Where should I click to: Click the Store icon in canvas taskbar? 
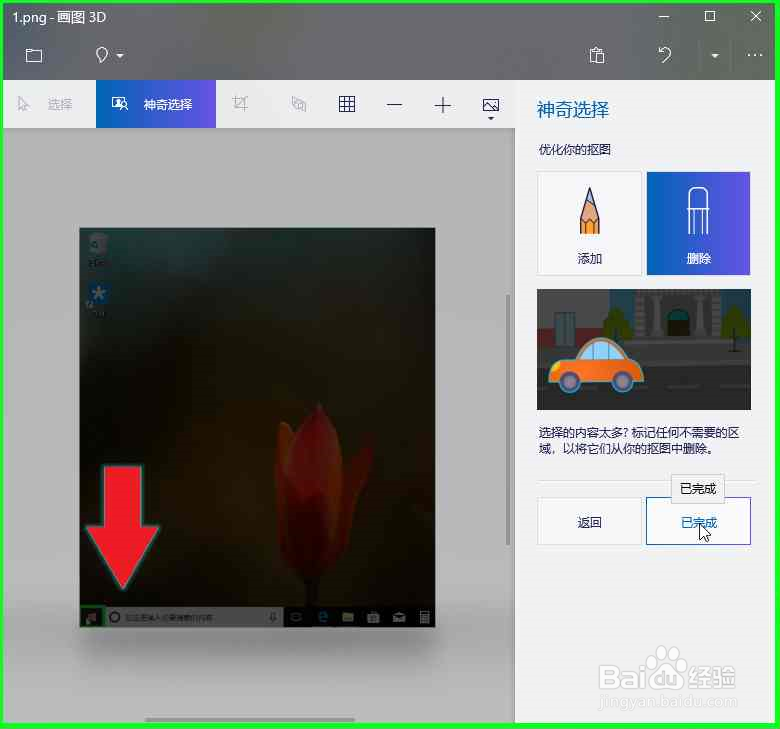[x=373, y=618]
